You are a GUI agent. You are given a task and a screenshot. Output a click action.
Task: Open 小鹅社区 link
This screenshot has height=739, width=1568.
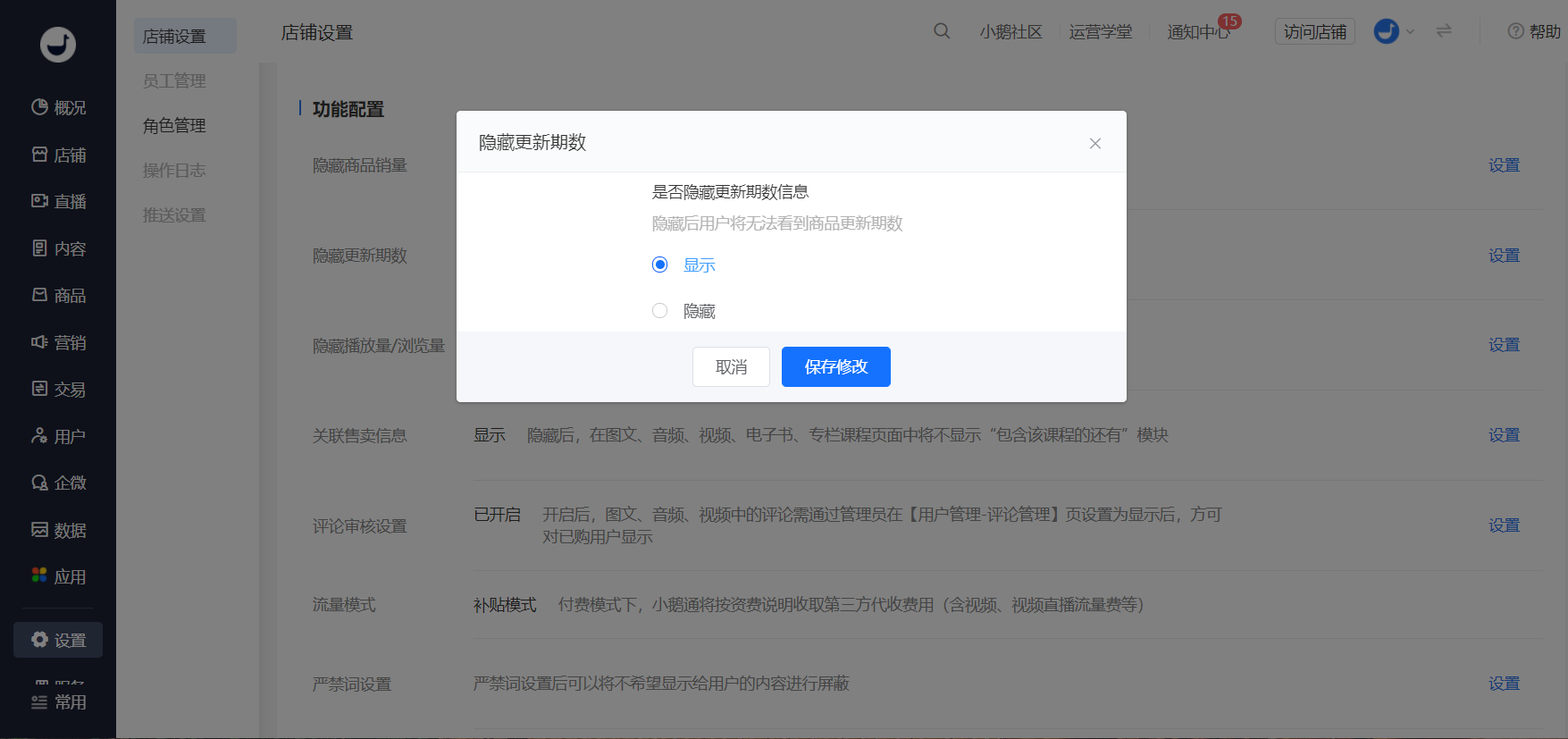click(1010, 31)
